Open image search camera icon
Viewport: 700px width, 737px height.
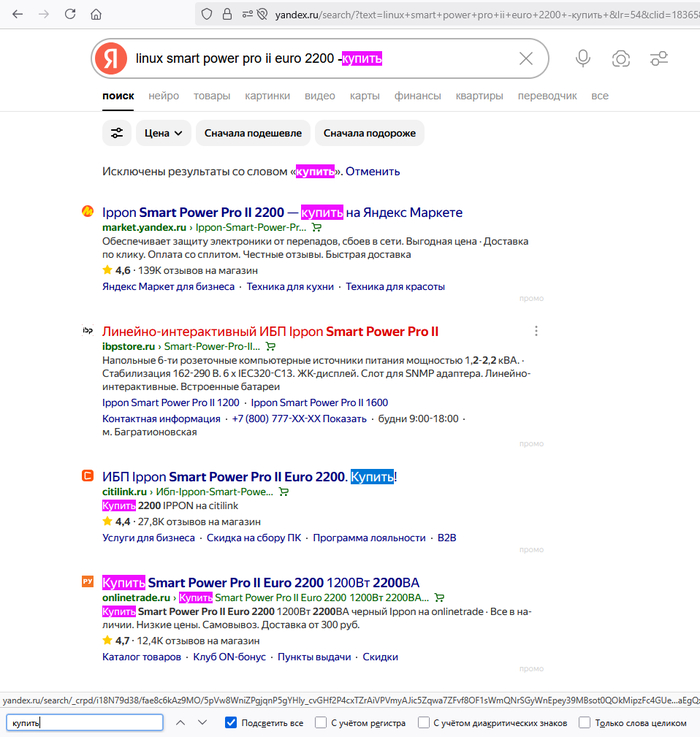tap(621, 59)
